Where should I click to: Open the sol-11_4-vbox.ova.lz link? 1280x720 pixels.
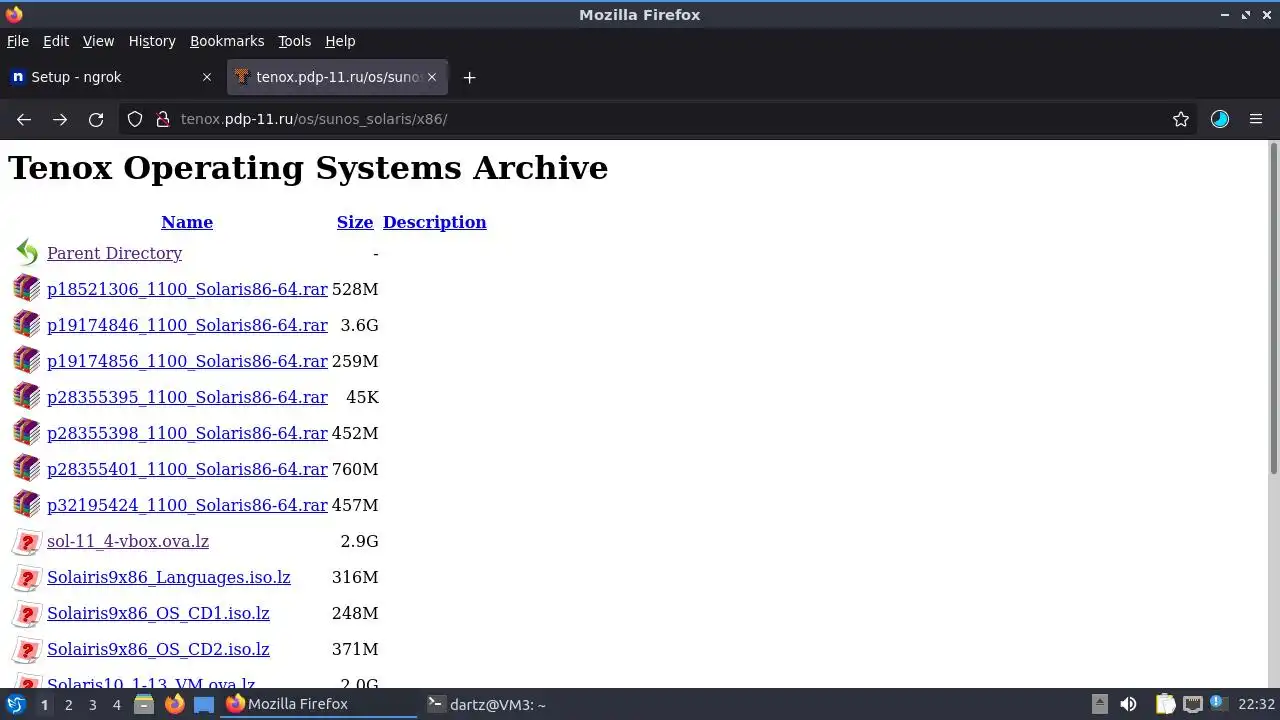tap(128, 541)
